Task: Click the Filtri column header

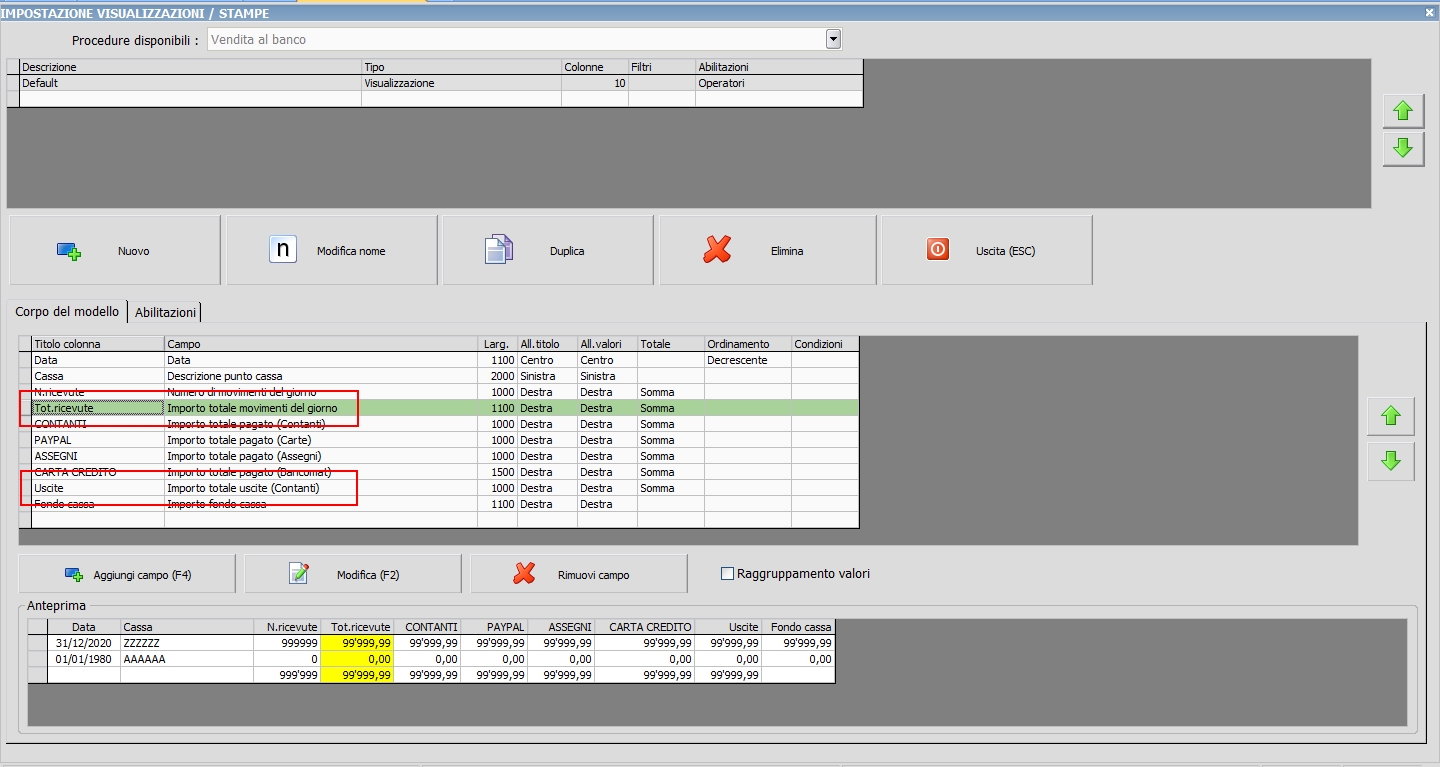Action: [661, 67]
